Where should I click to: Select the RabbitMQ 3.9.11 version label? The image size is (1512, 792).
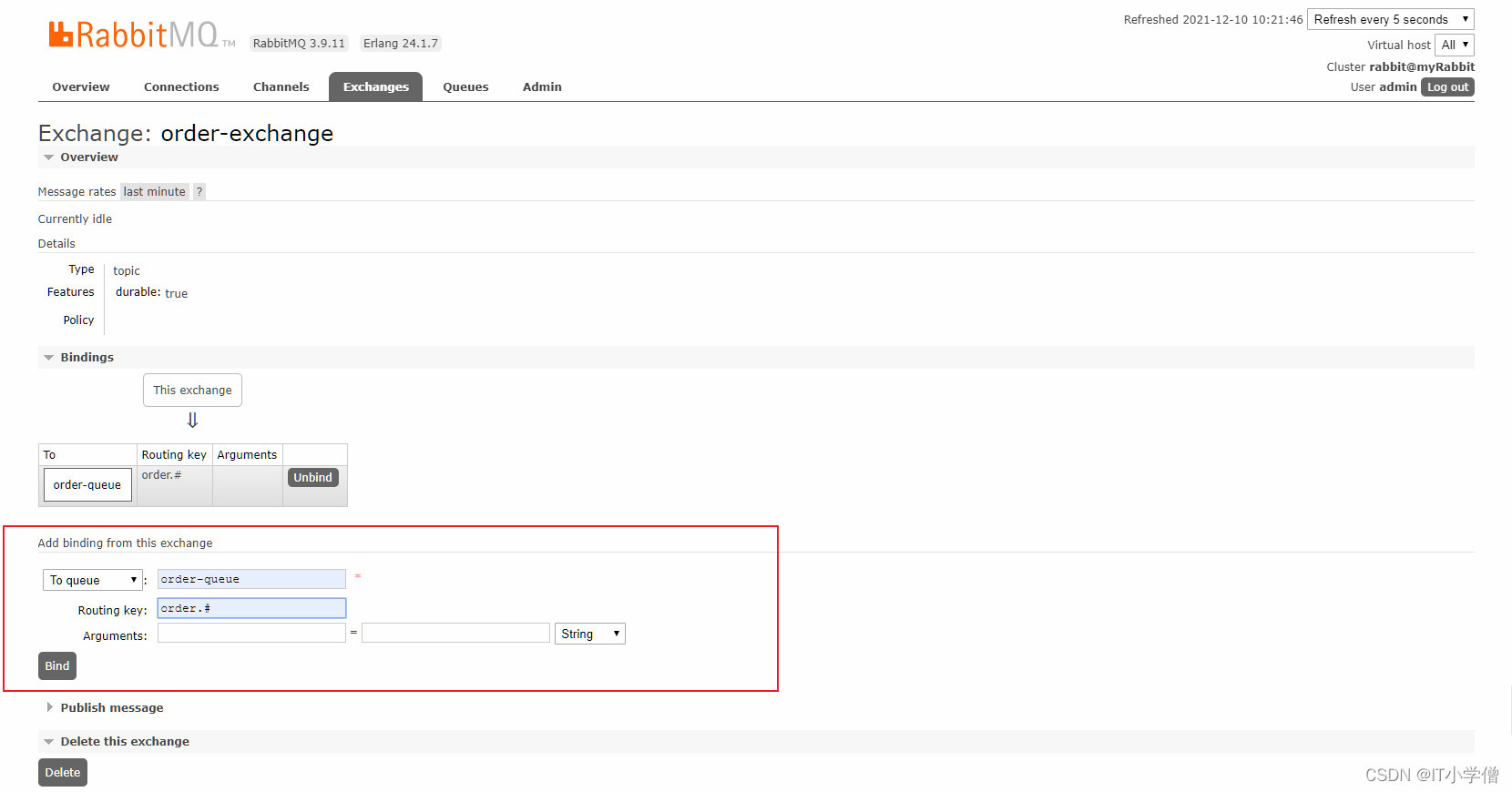coord(299,43)
